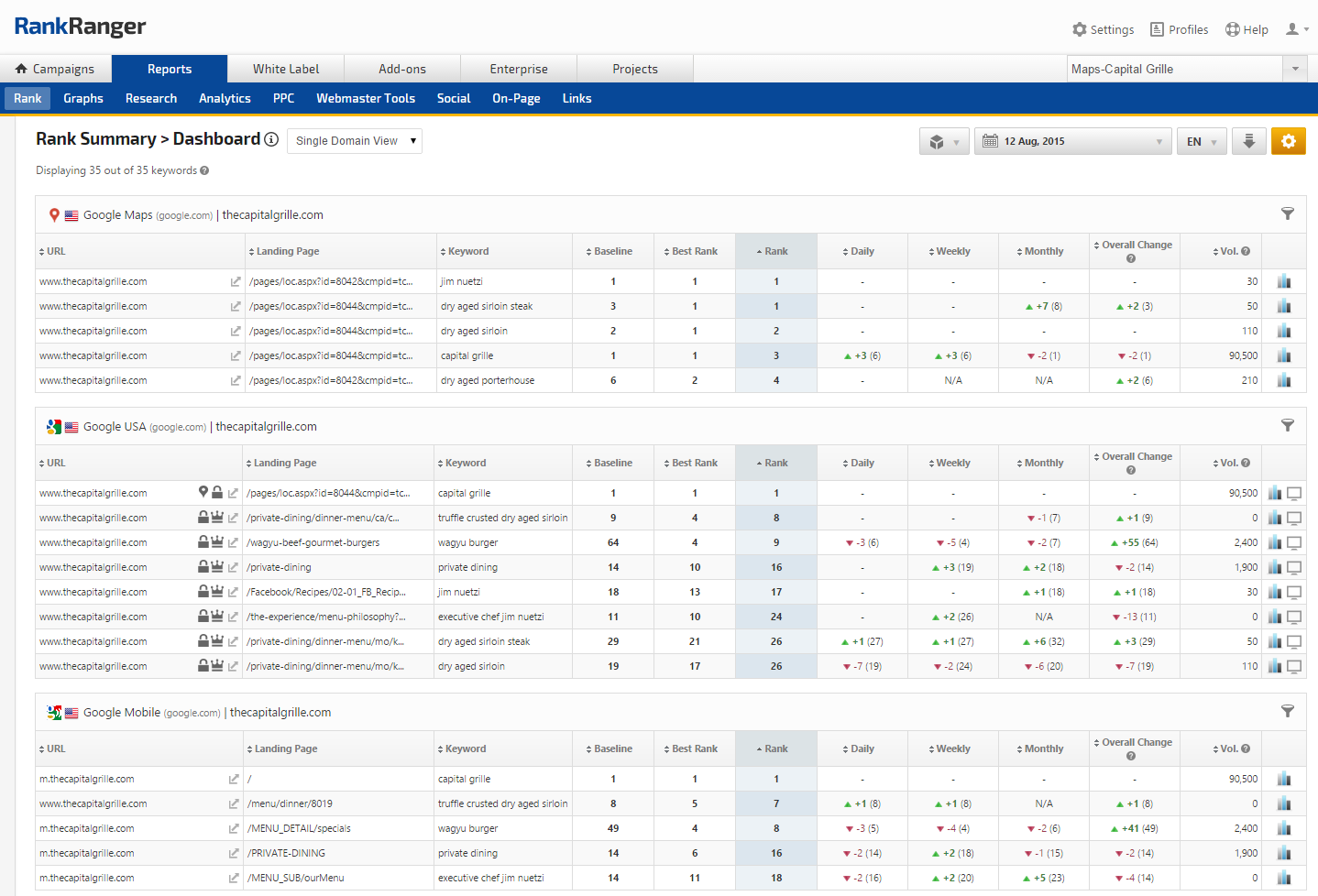Open the Settings link in header
Image resolution: width=1318 pixels, height=896 pixels.
1104,29
